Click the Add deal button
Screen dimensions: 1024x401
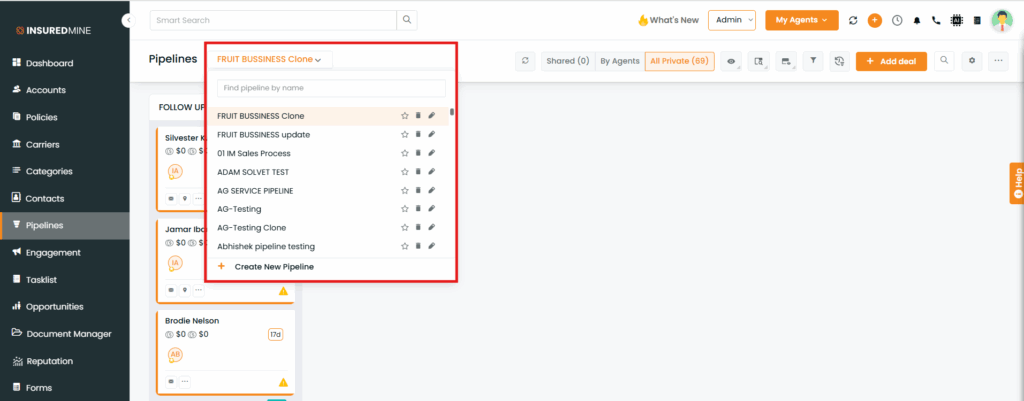tap(891, 61)
